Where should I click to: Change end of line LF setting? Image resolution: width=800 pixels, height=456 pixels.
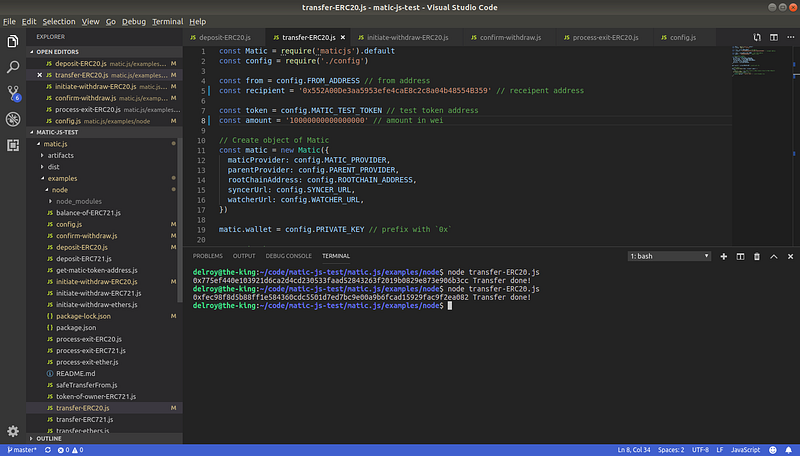tap(719, 450)
